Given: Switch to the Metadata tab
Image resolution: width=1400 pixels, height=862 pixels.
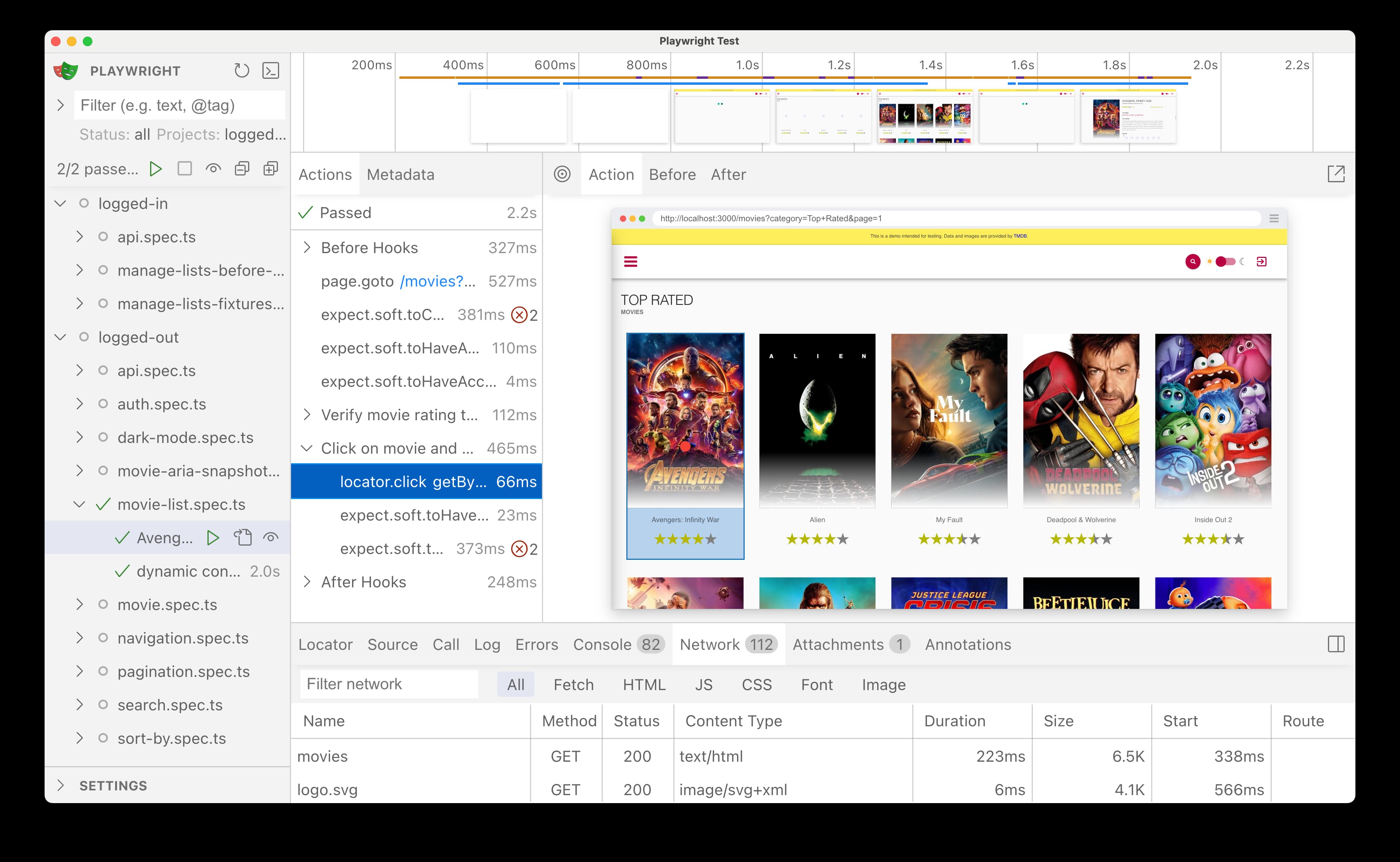Looking at the screenshot, I should [400, 174].
